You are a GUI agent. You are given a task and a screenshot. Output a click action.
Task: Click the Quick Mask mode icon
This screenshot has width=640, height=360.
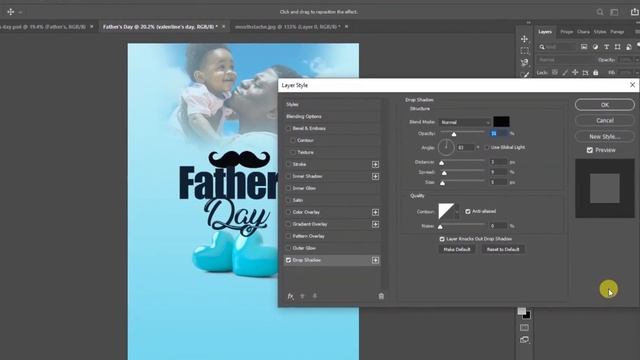[524, 328]
